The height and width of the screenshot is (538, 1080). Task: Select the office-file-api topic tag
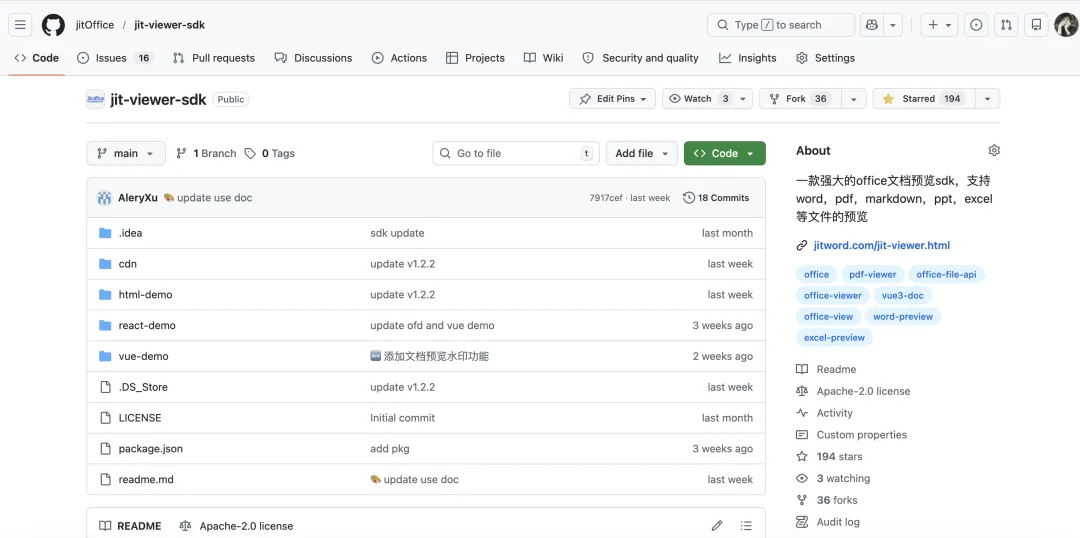point(946,274)
